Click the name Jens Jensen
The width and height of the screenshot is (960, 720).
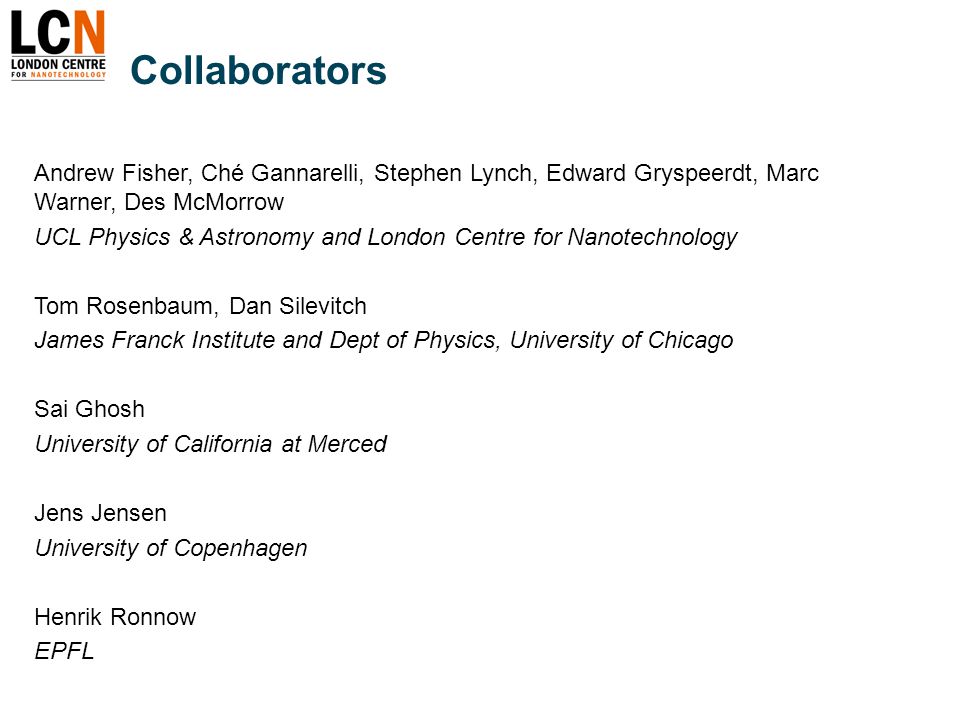100,513
